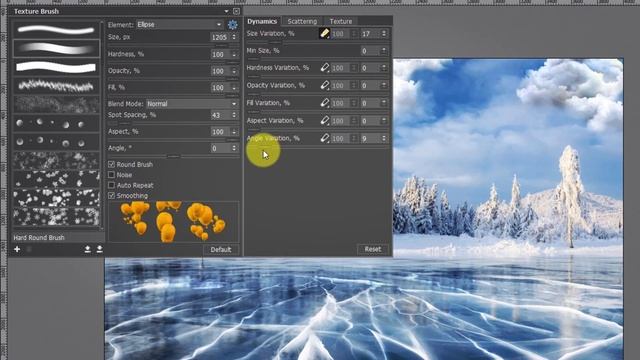The width and height of the screenshot is (640, 360).
Task: Switch to the Scattering tab
Action: tap(302, 21)
